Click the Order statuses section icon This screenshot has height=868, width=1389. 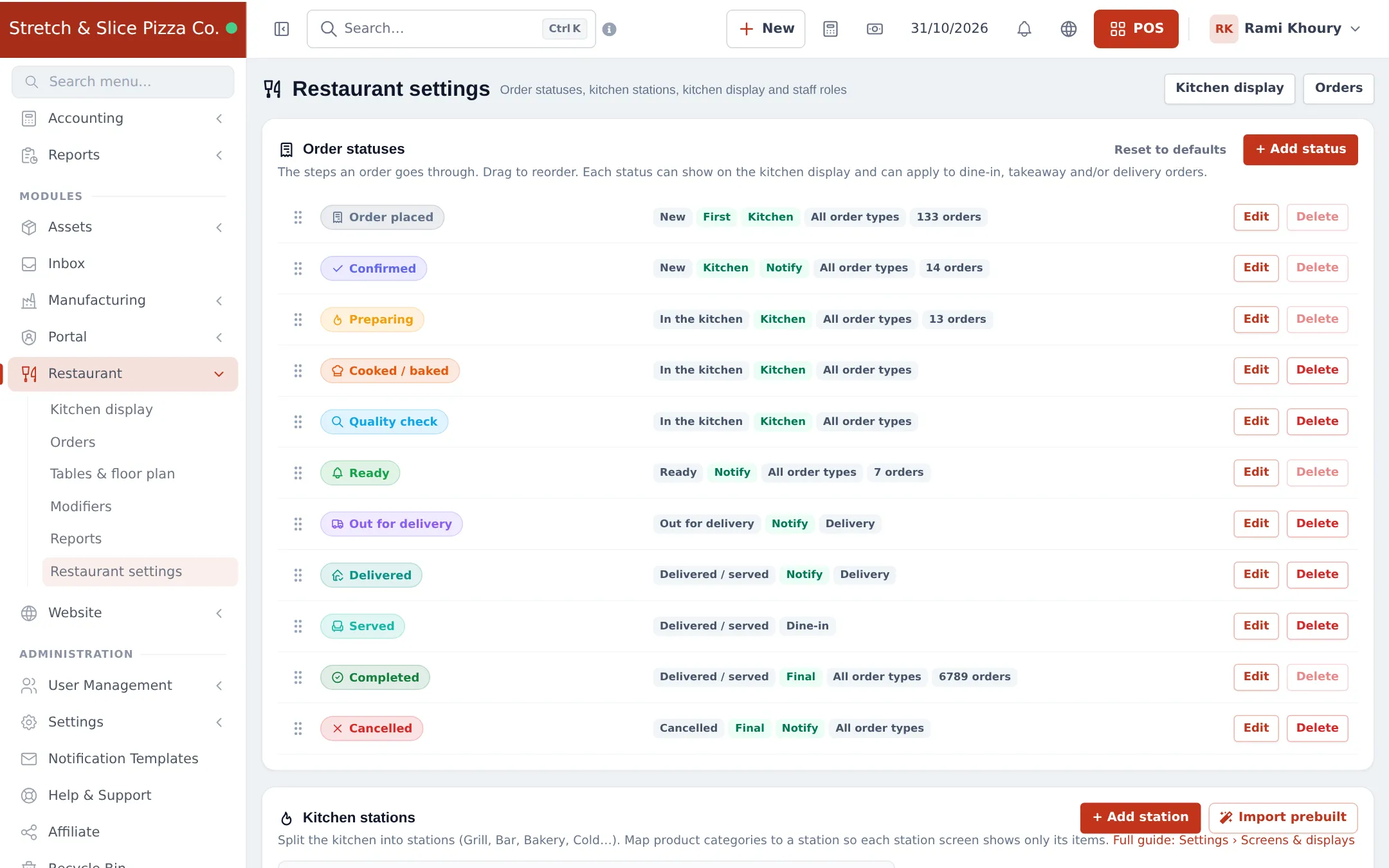pyautogui.click(x=286, y=150)
